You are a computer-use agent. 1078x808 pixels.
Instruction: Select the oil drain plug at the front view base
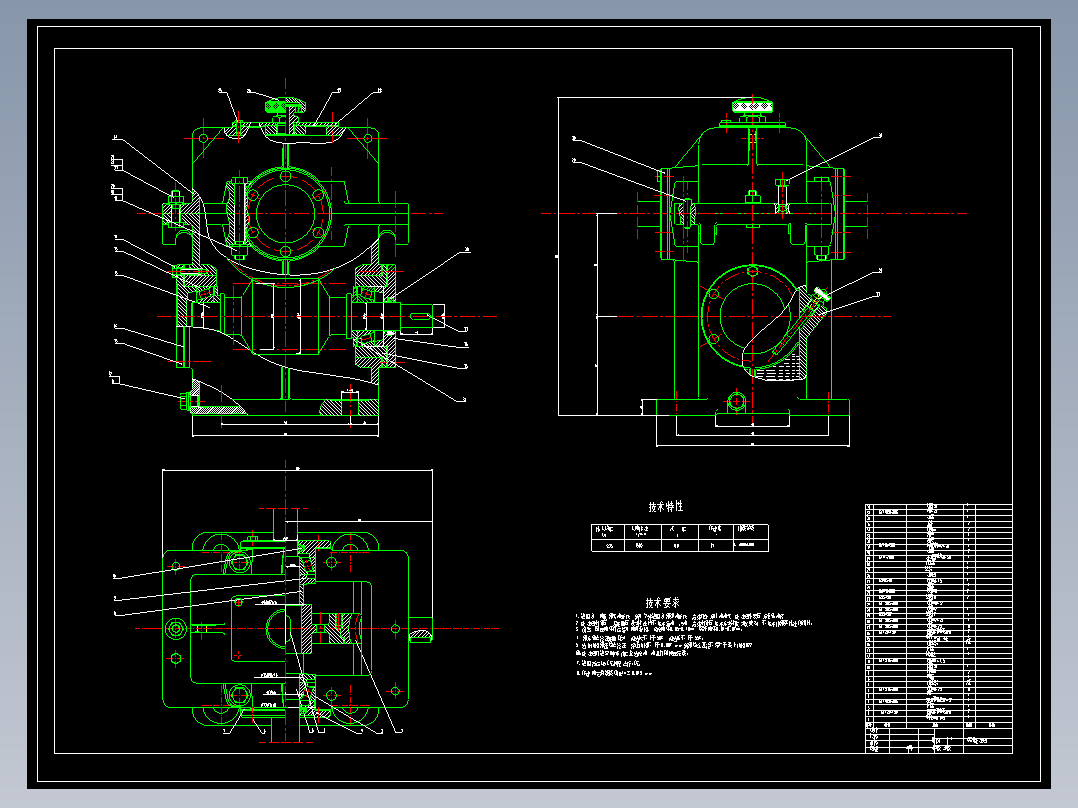point(185,401)
